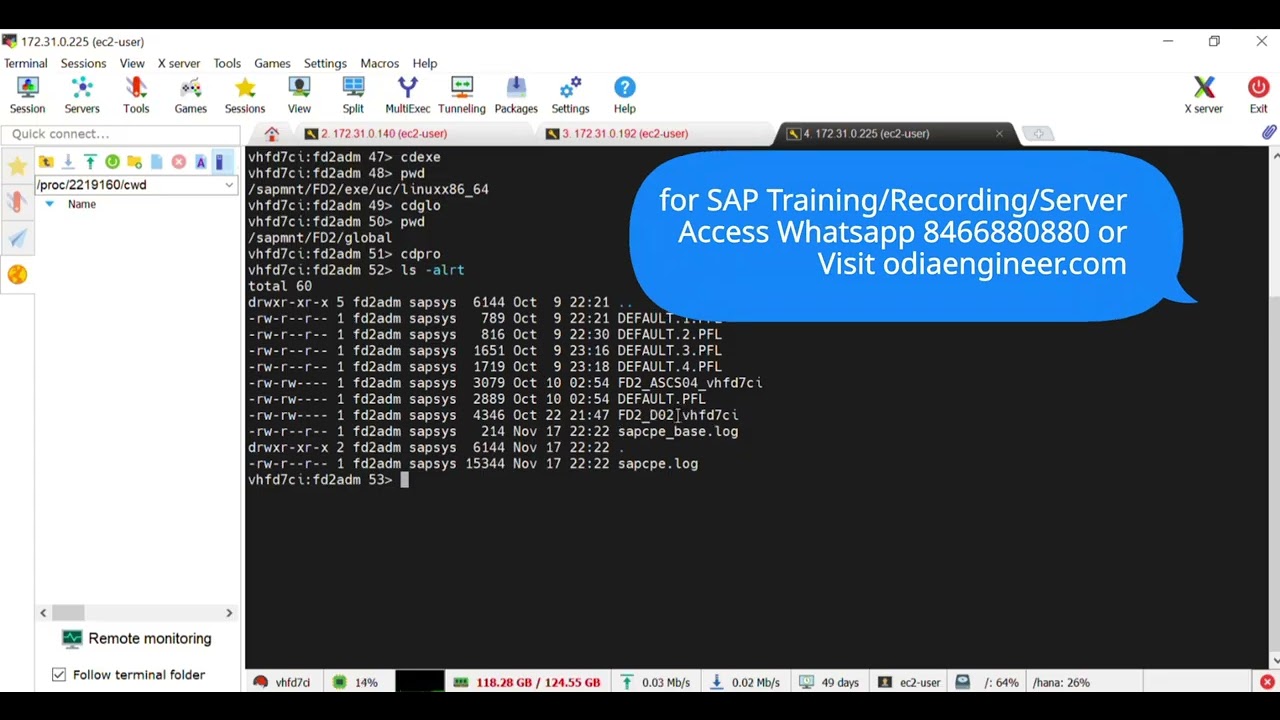Click the 14% CPU usage indicator

pos(355,682)
